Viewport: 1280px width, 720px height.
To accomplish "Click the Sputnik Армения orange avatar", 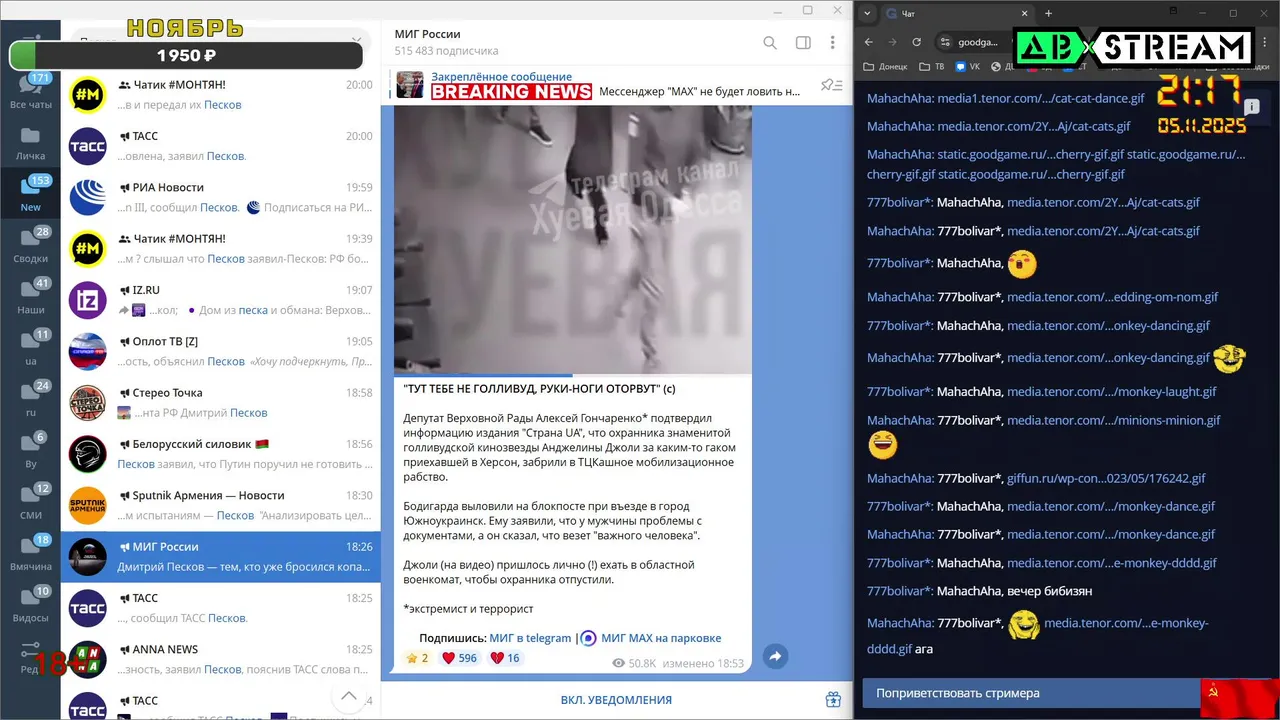I will point(88,505).
